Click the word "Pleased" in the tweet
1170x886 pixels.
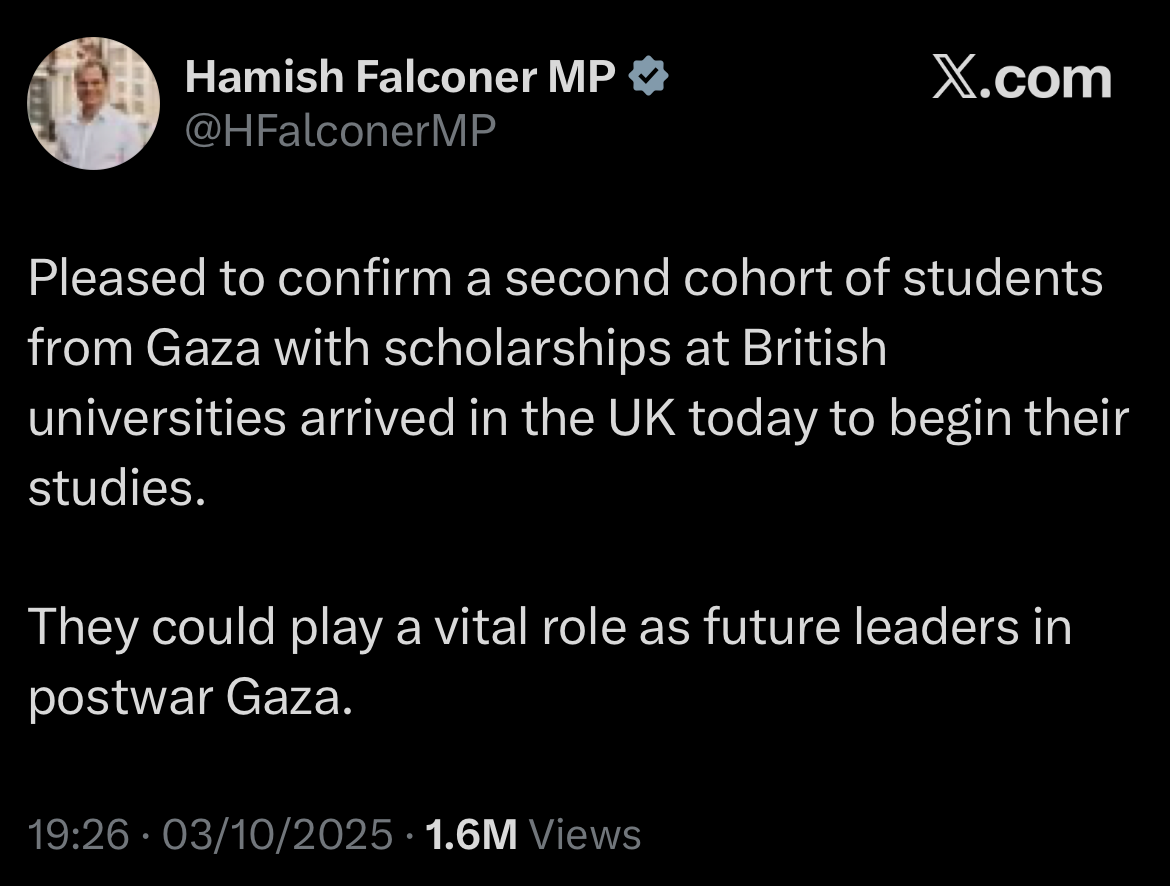[117, 278]
